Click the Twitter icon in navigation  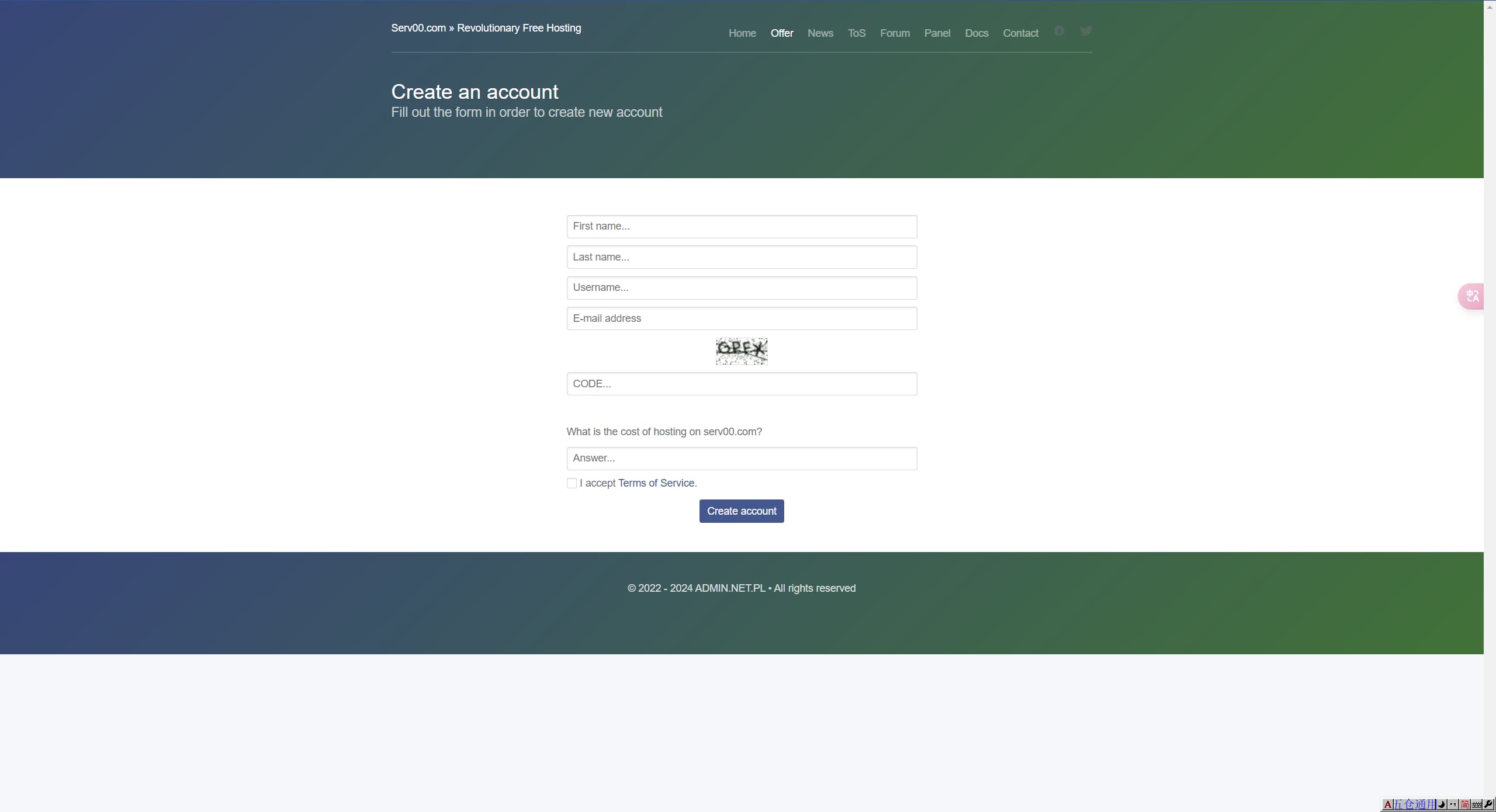(x=1085, y=30)
